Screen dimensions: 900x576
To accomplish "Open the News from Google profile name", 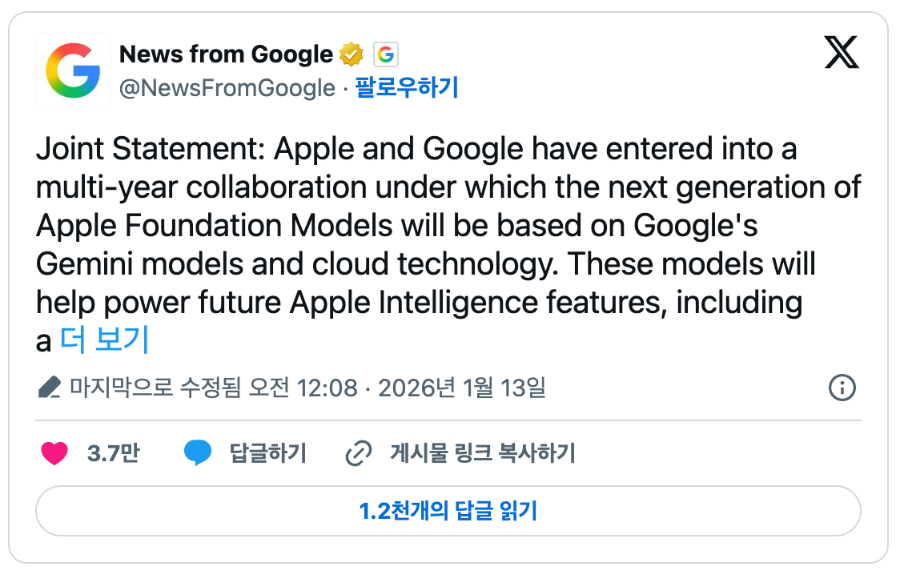I will [225, 54].
